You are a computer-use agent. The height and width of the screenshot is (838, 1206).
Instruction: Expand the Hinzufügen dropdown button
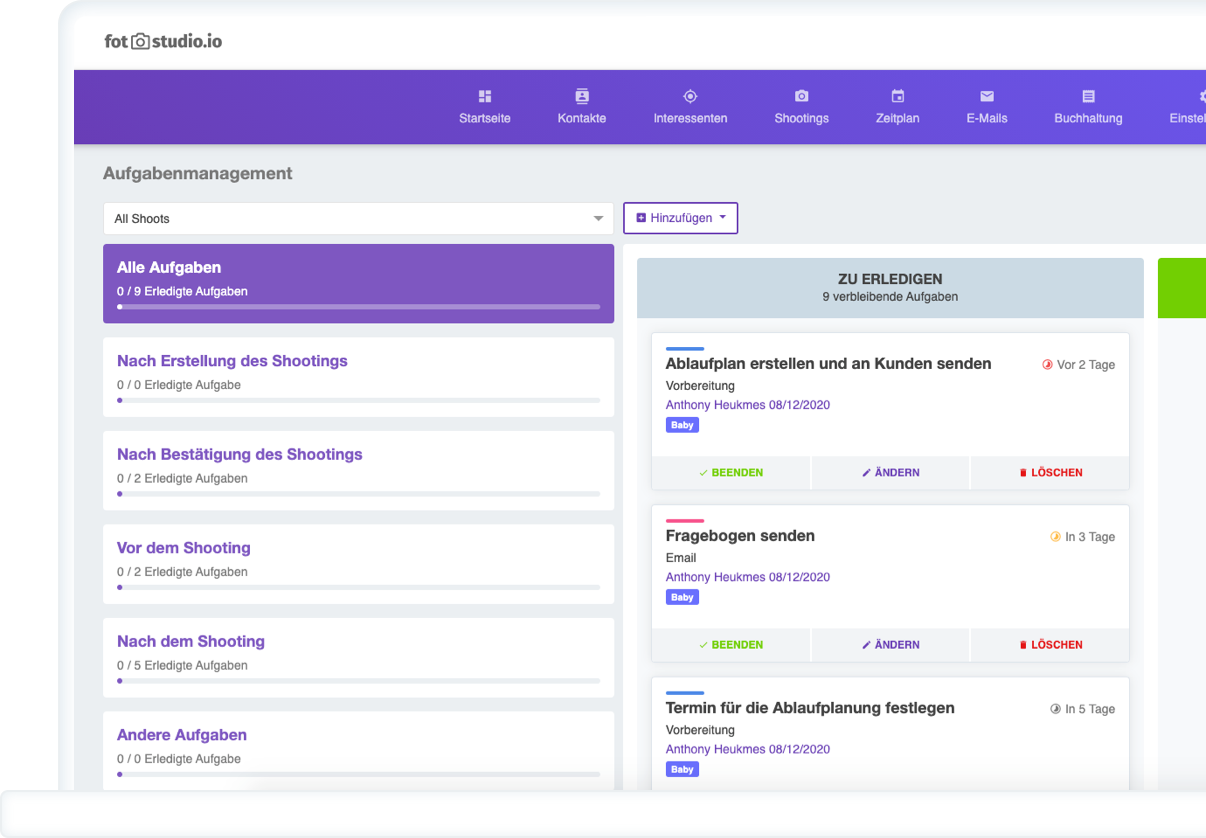680,218
